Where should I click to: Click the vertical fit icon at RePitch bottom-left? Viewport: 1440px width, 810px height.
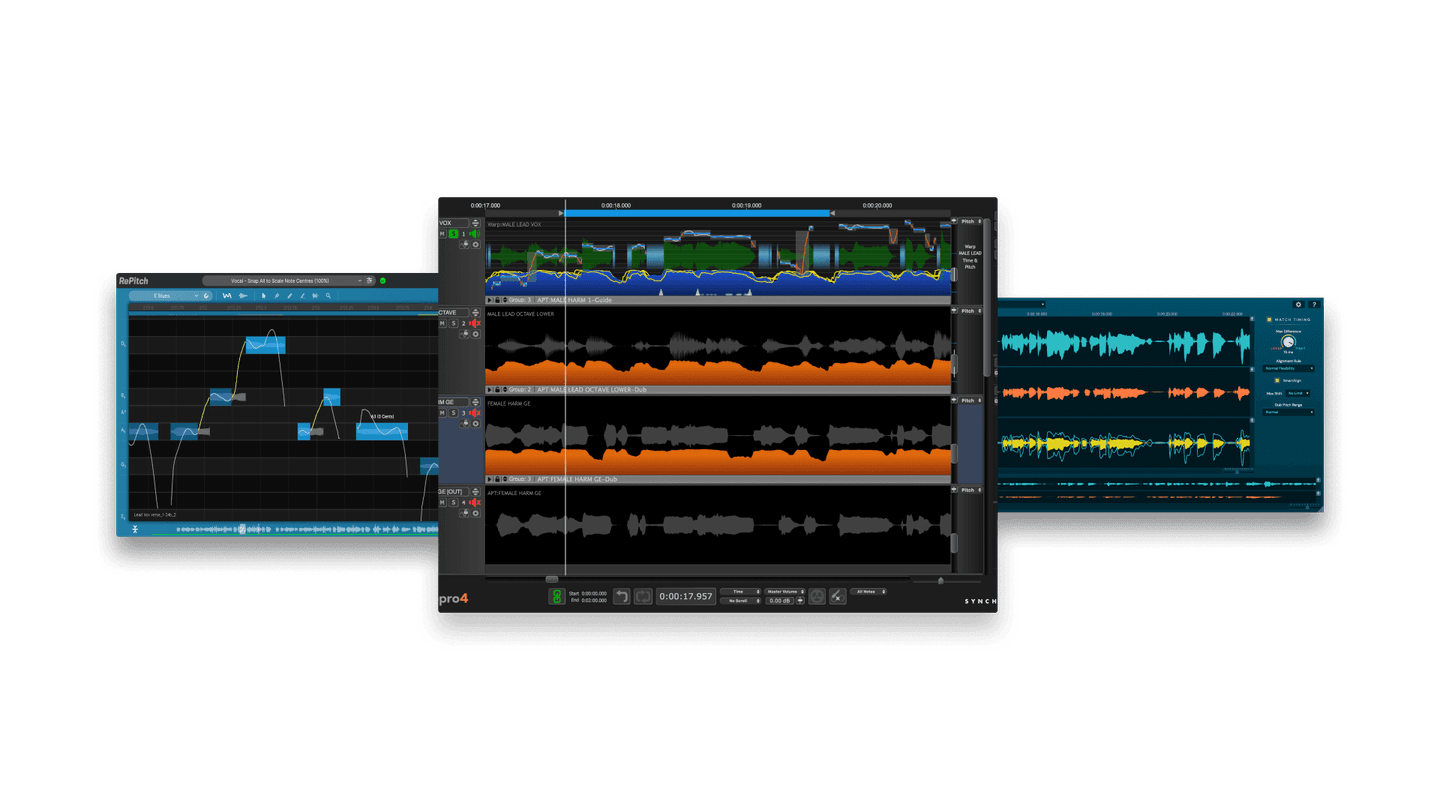[134, 529]
